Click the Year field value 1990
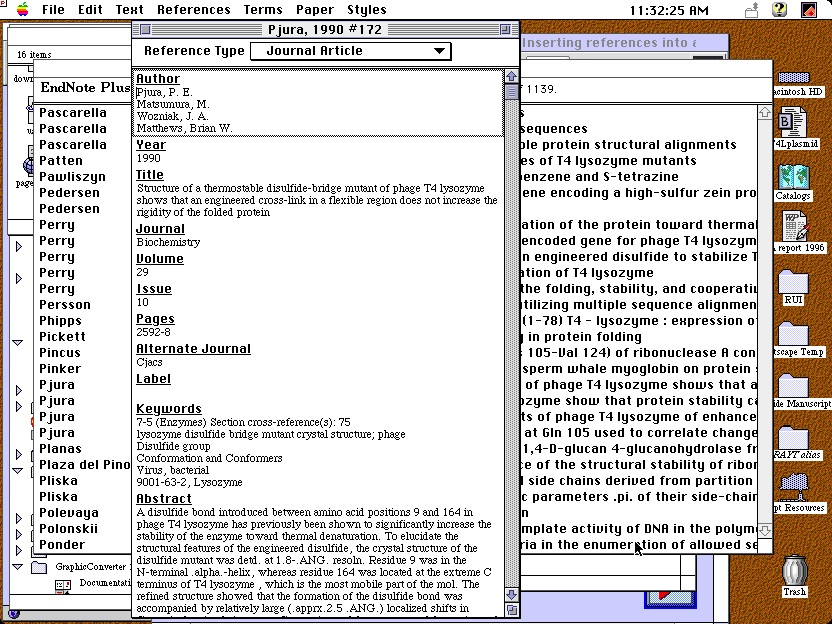Screen dimensions: 832x624 point(149,158)
